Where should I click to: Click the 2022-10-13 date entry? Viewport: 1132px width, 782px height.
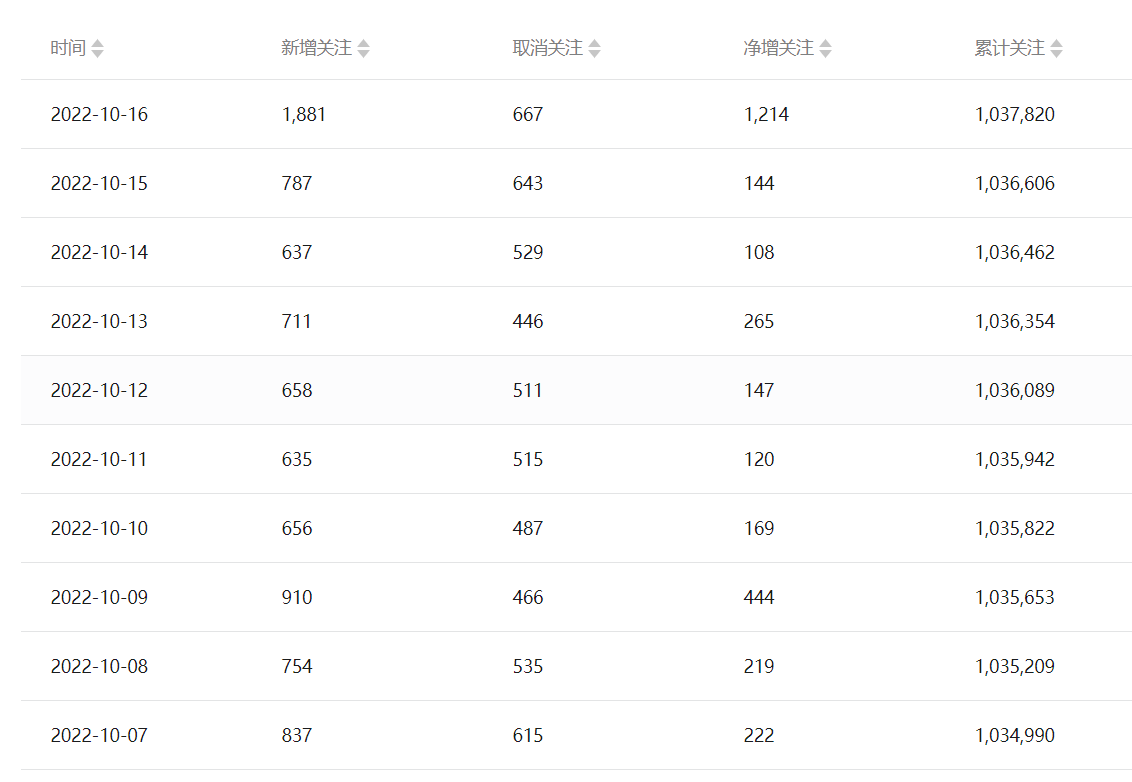coord(99,322)
